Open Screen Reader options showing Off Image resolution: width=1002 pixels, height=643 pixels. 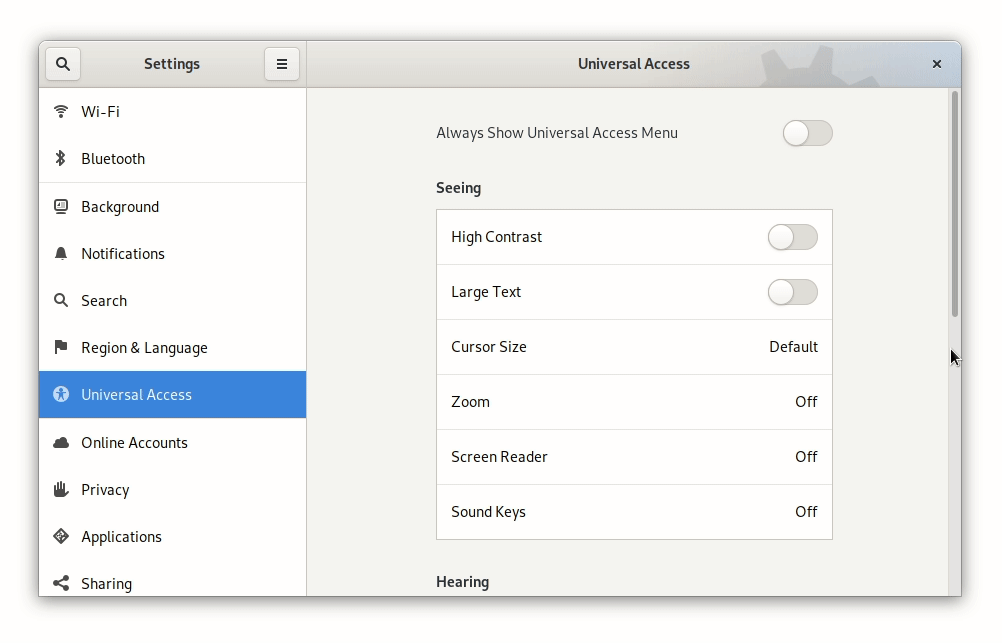coord(634,457)
